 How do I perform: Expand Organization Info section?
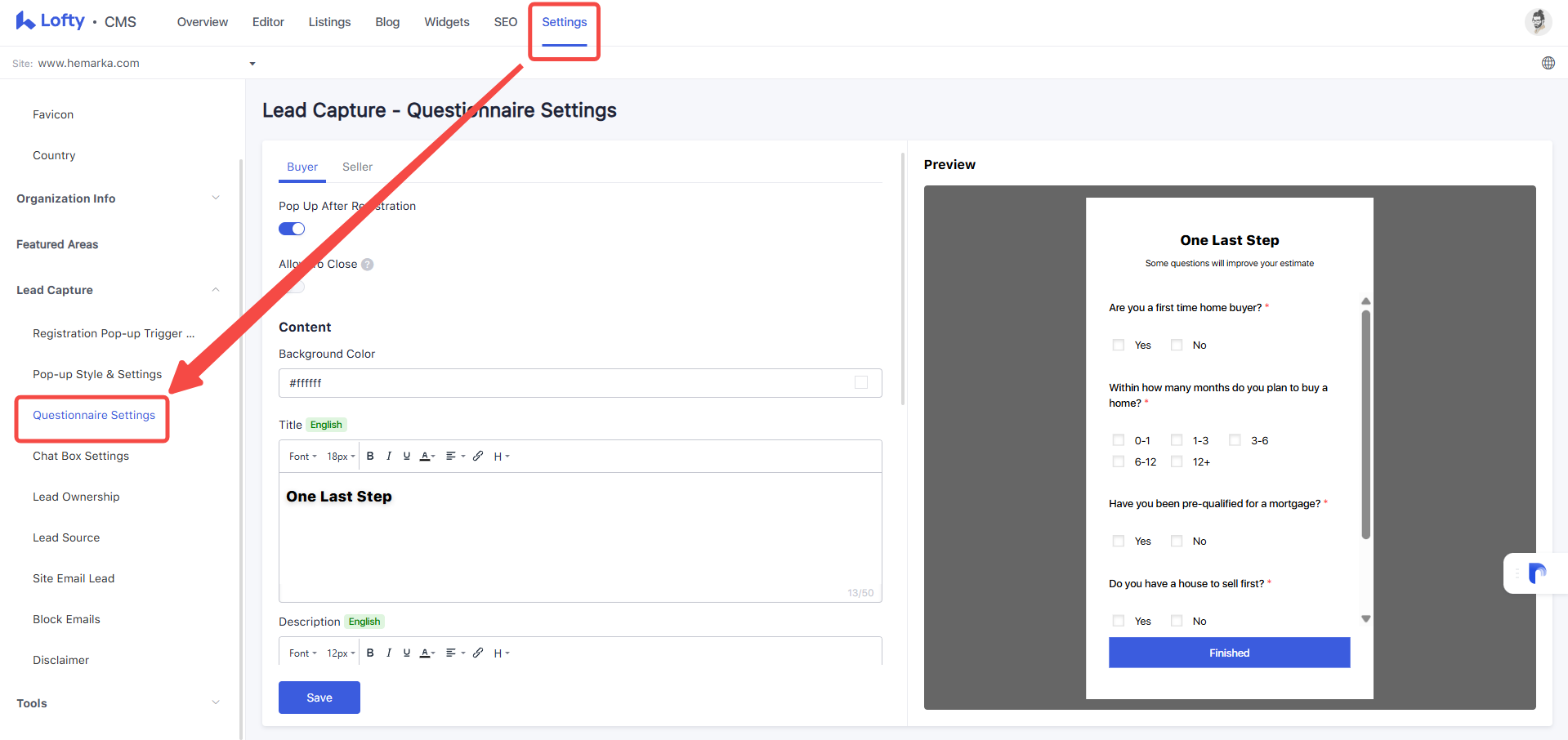click(216, 198)
